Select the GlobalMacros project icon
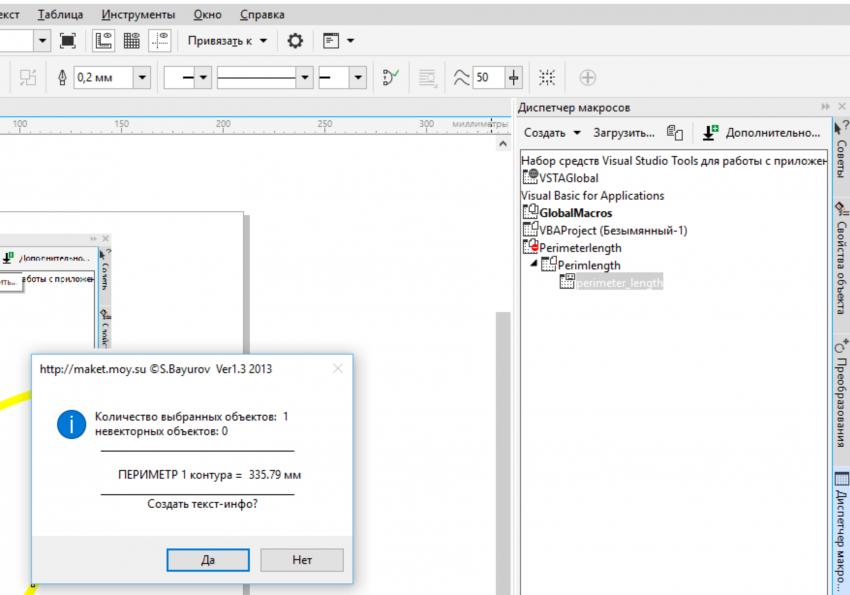This screenshot has height=595, width=850. [x=531, y=213]
